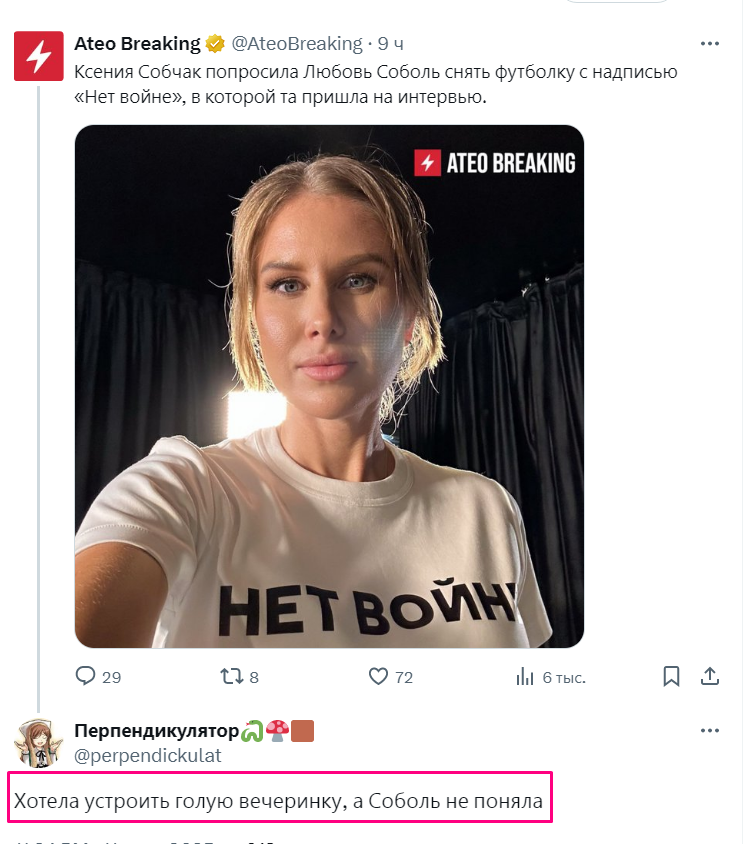Open Ateo Breaking tweet more options

pos(709,44)
